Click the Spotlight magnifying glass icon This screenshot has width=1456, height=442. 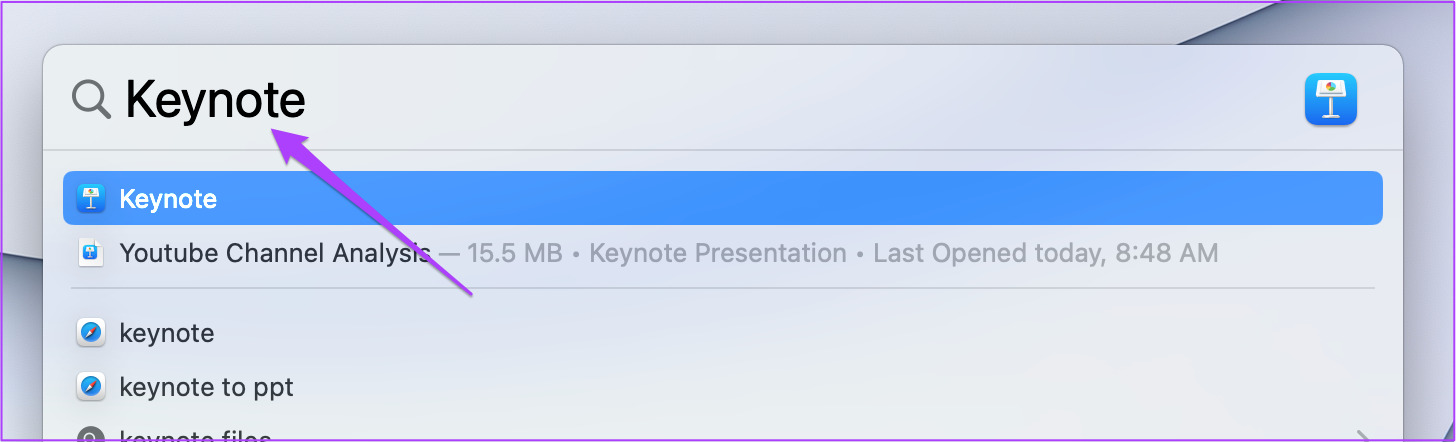91,100
